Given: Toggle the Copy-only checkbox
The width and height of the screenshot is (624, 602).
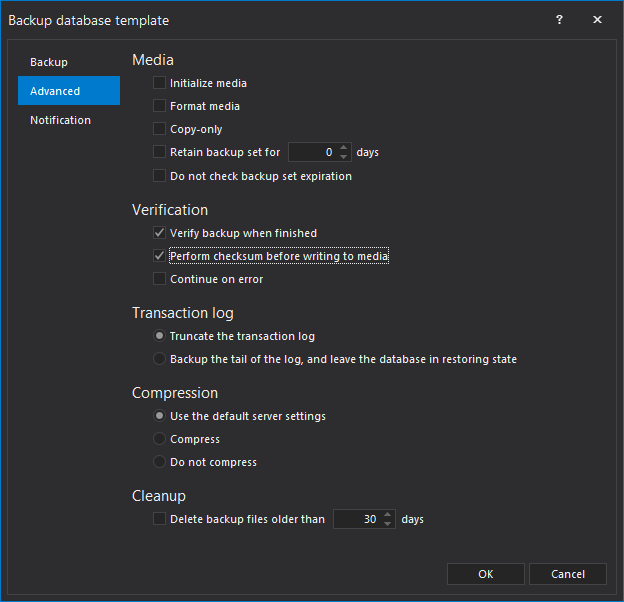Looking at the screenshot, I should pyautogui.click(x=160, y=129).
